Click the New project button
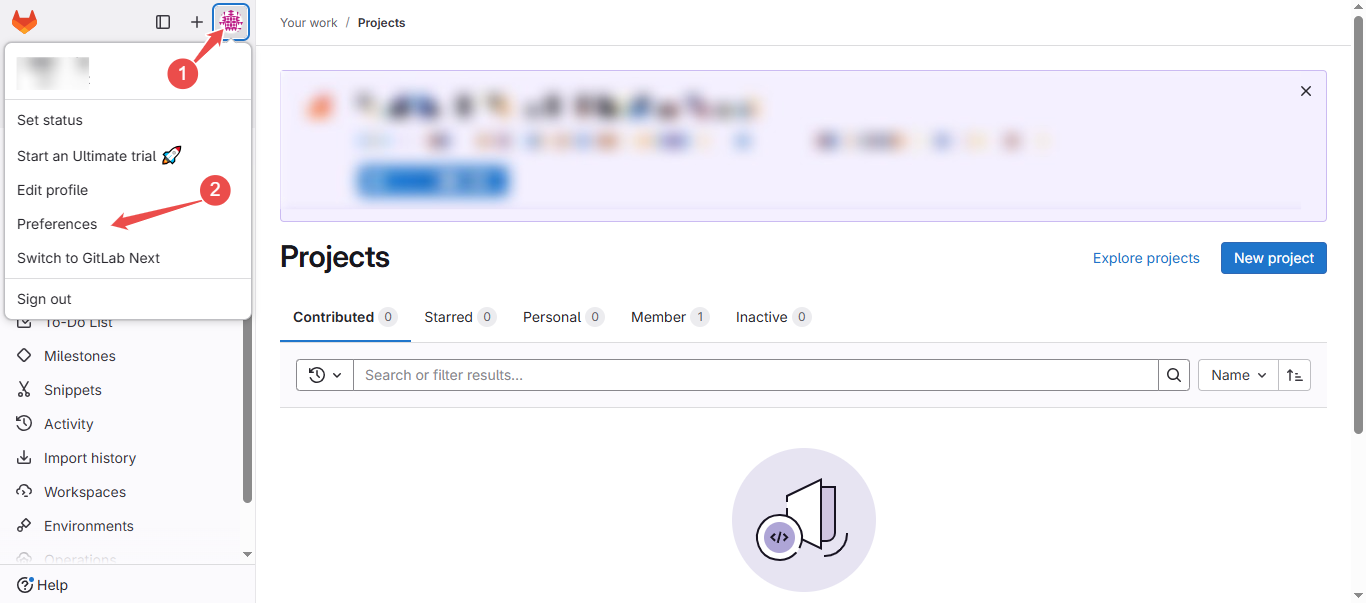1366x603 pixels. pos(1273,257)
